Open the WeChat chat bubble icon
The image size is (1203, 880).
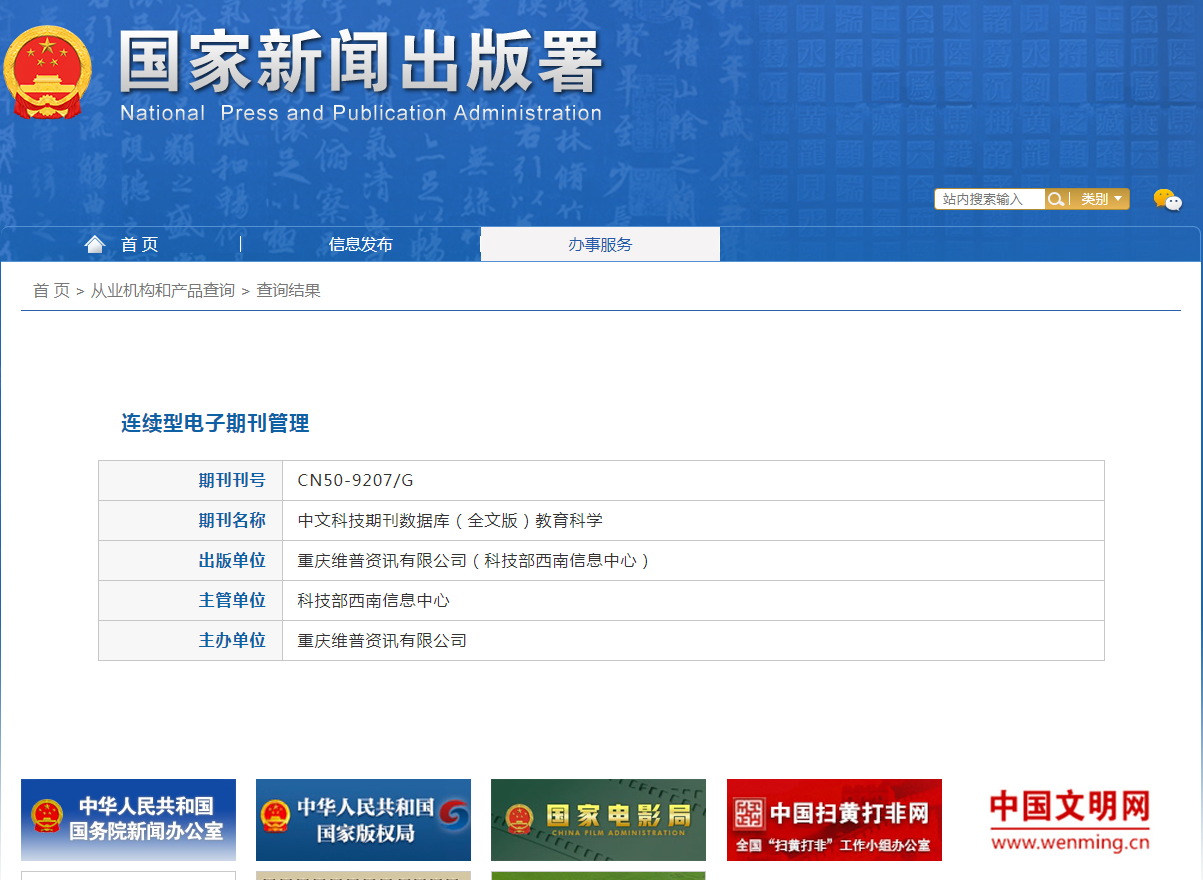coord(1166,200)
